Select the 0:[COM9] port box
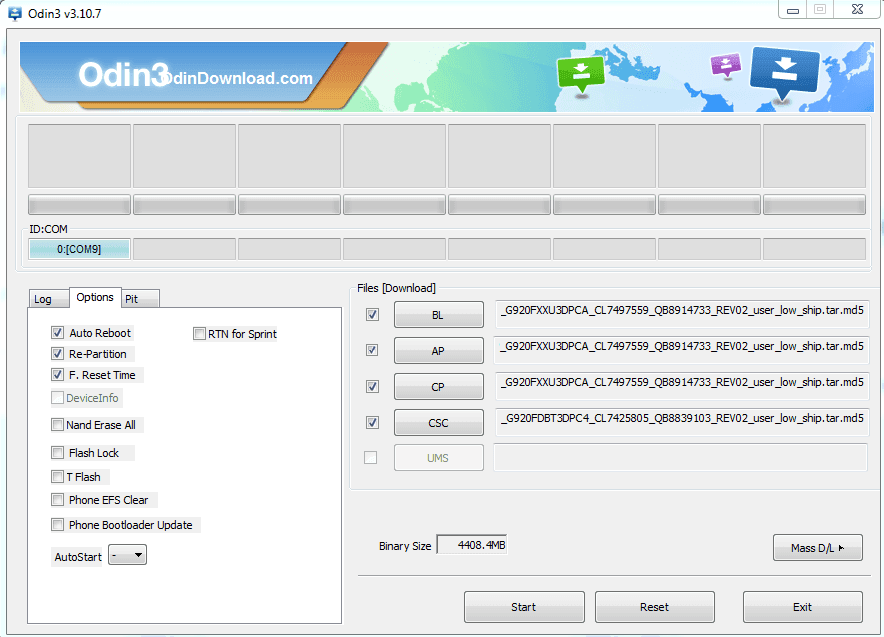Viewport: 884px width, 637px height. tap(79, 249)
